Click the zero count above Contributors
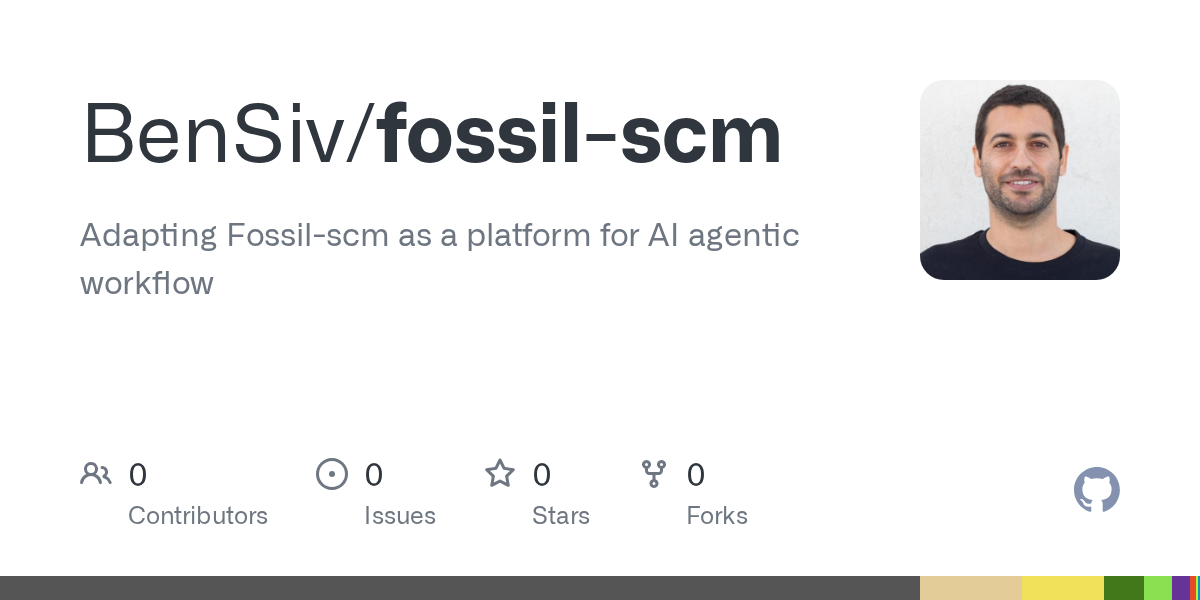 [x=138, y=475]
